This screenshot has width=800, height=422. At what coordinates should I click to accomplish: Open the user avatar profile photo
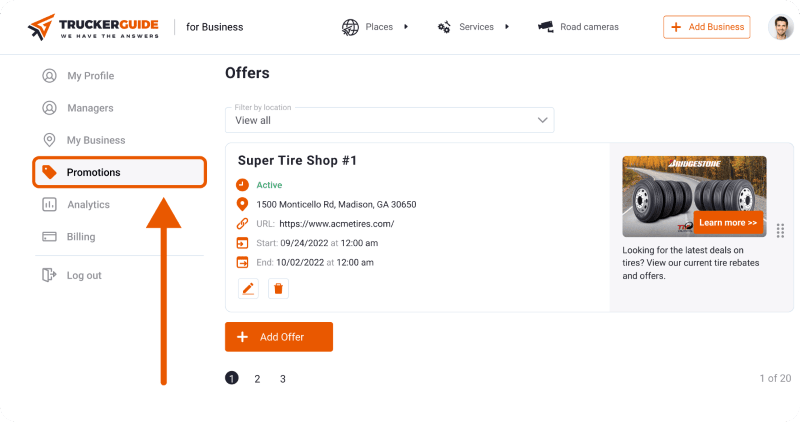781,27
